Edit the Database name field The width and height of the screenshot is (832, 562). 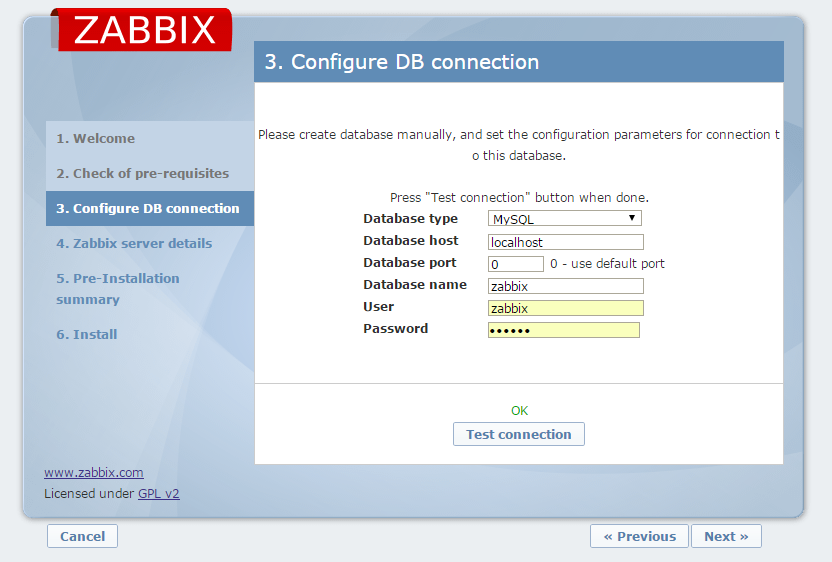[566, 286]
